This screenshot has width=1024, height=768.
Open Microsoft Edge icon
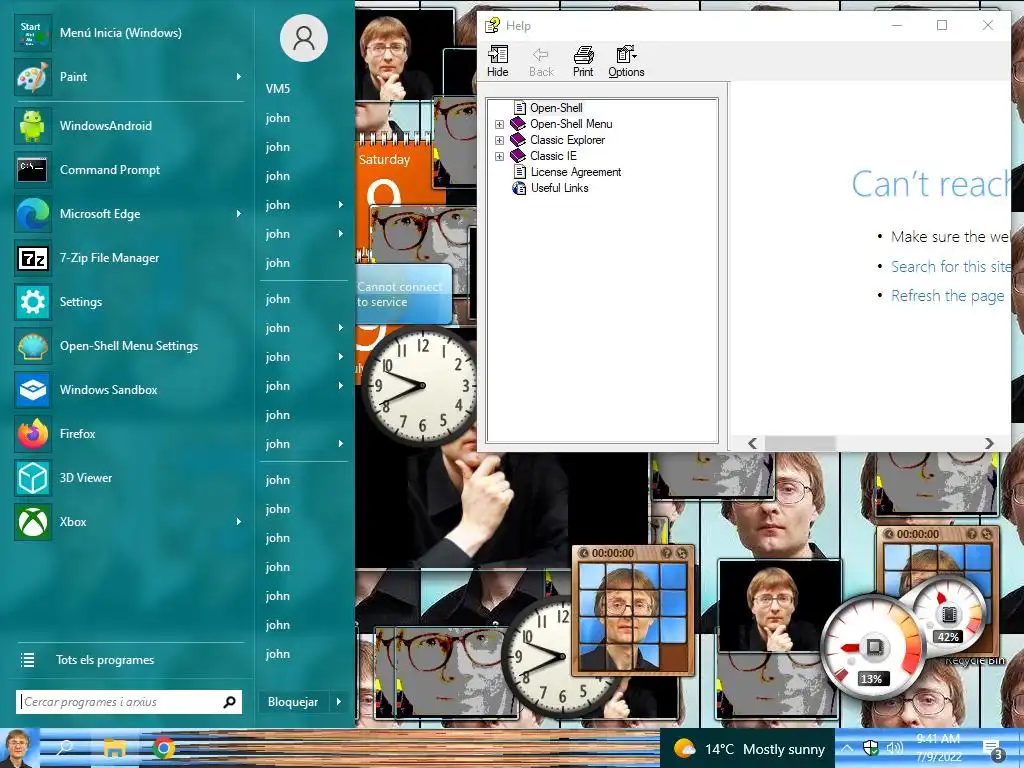(32, 214)
